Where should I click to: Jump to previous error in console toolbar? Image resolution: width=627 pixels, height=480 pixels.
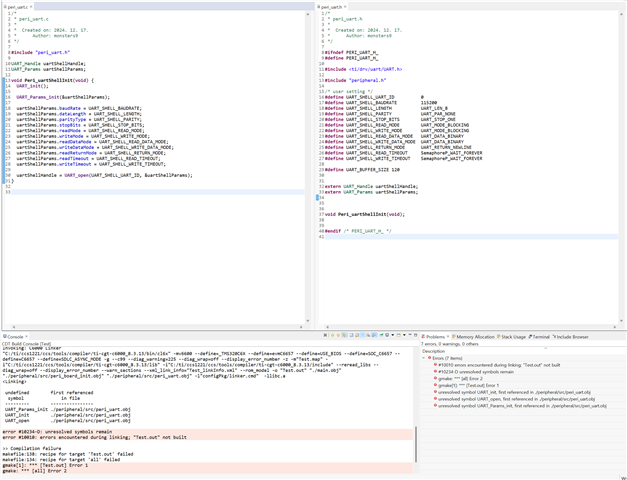coord(338,335)
